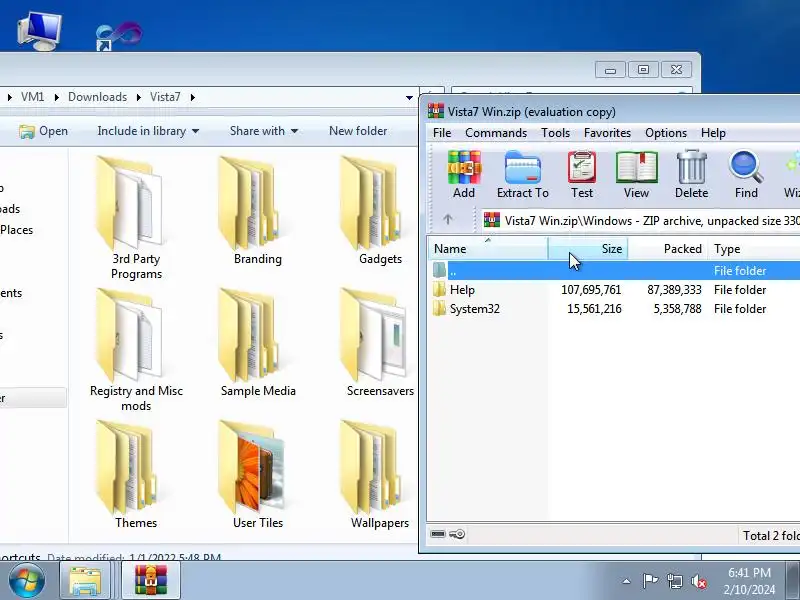This screenshot has width=800, height=600.
Task: Click the Delete trash icon in WinRAR
Action: 691,174
